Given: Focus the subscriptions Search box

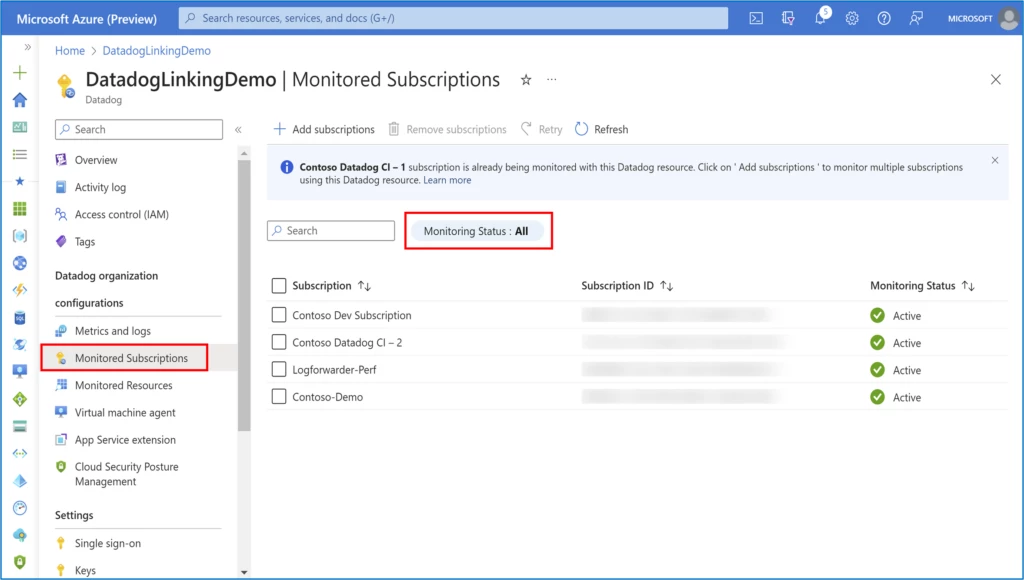Looking at the screenshot, I should tap(330, 231).
